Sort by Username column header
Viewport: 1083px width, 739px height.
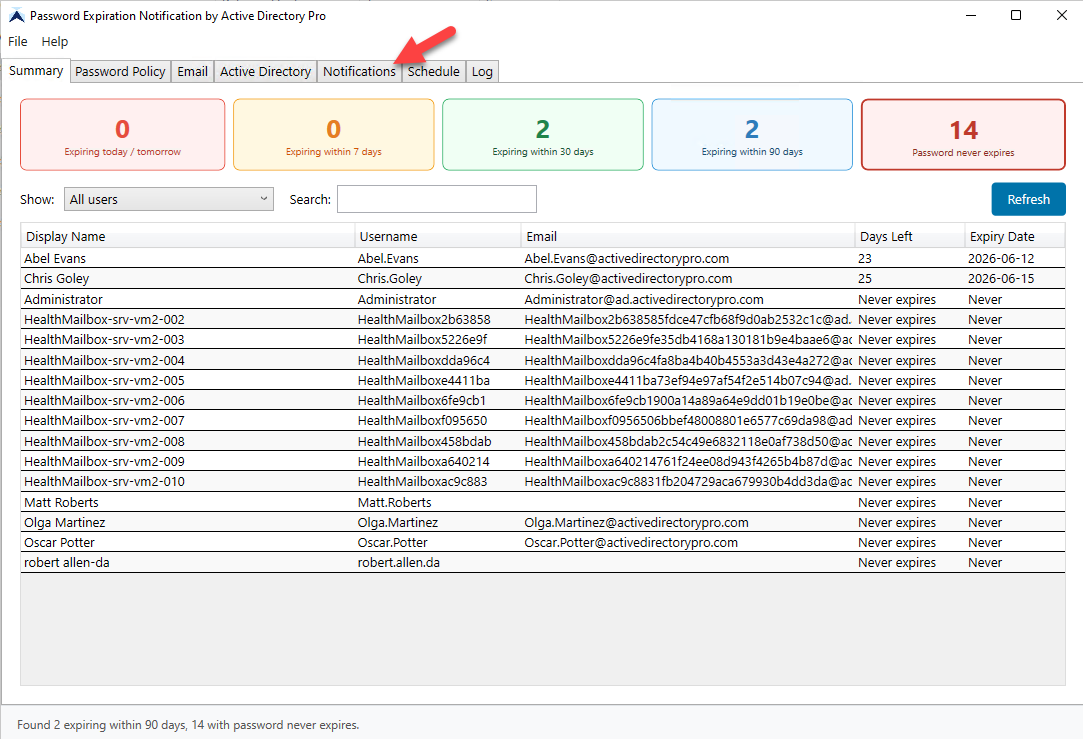click(x=437, y=236)
